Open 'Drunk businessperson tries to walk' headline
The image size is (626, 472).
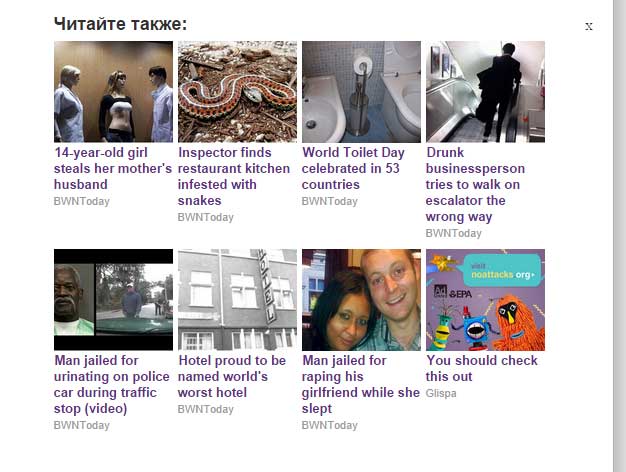click(x=475, y=184)
